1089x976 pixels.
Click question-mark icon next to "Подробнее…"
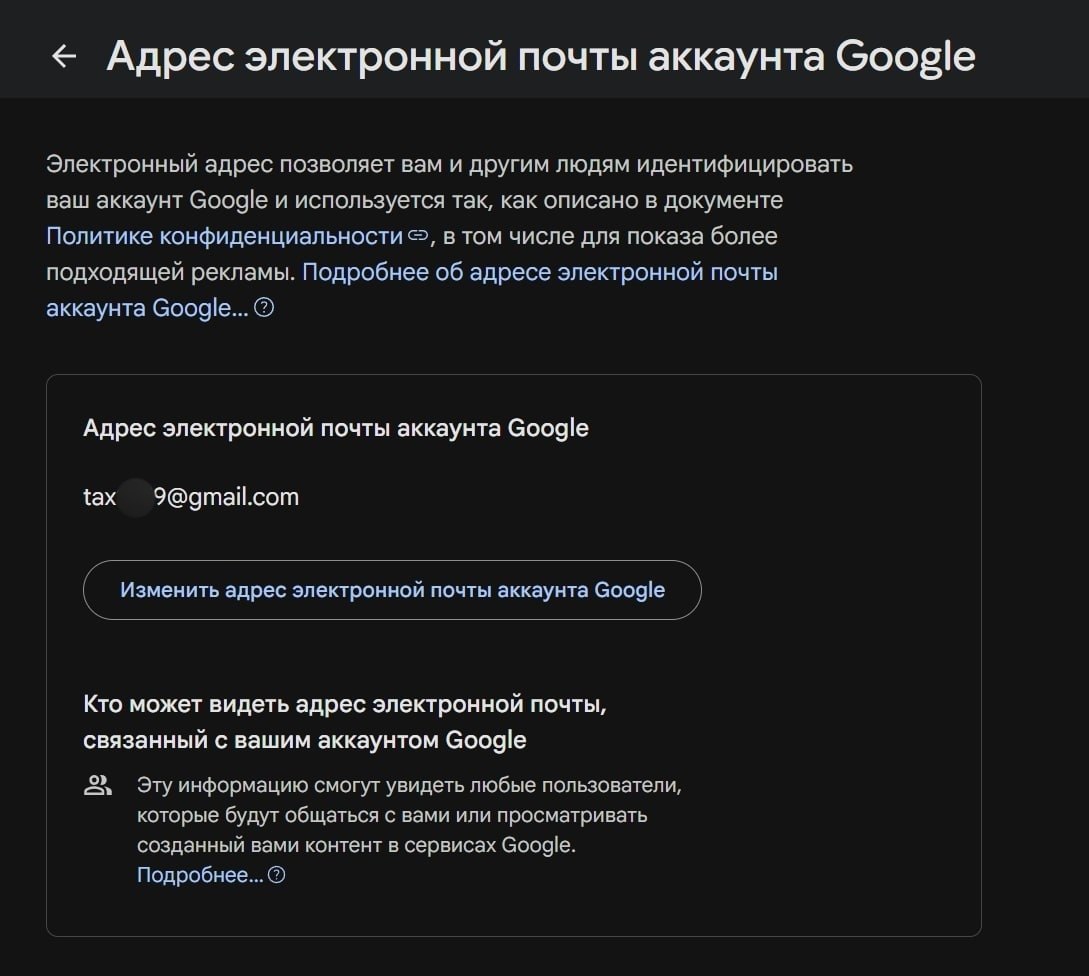pos(276,875)
